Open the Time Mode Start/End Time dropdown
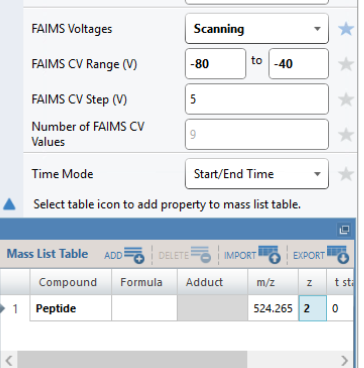 tap(257, 174)
